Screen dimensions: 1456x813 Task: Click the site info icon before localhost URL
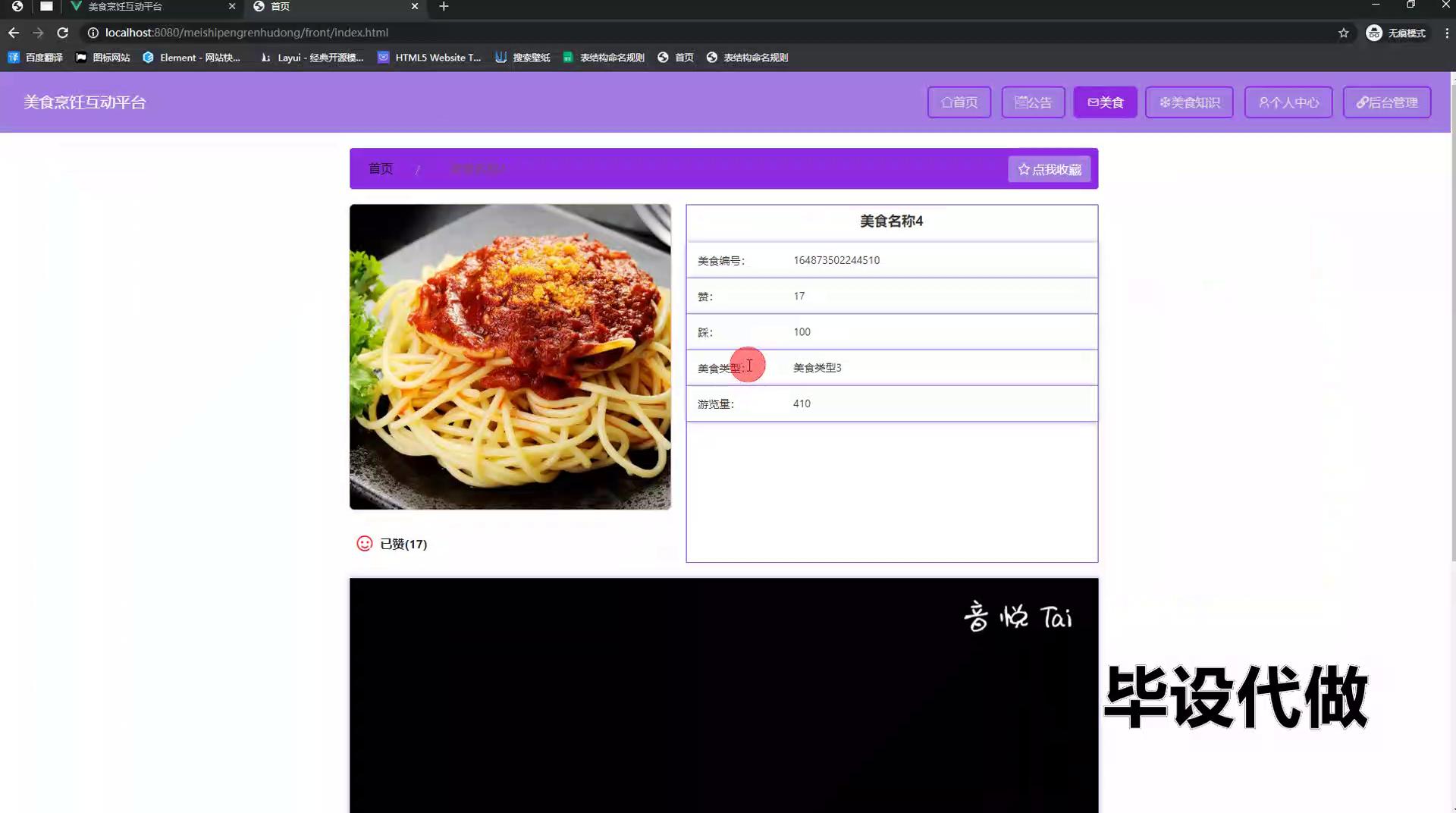92,33
